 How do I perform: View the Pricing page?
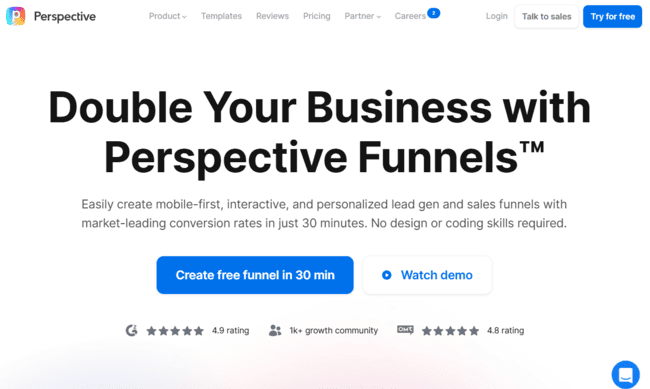click(x=317, y=16)
